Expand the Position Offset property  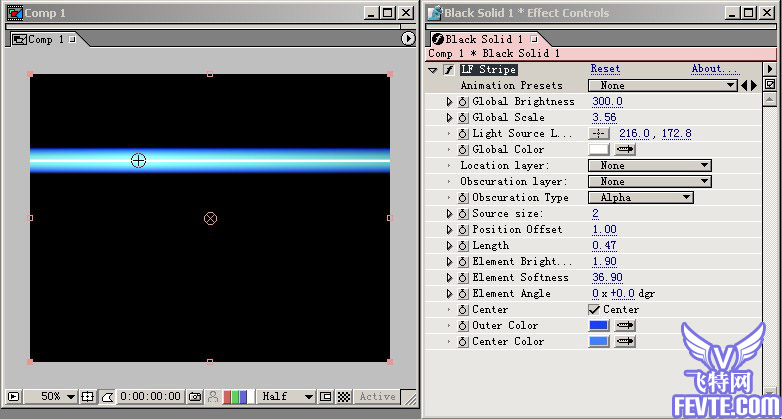click(x=449, y=230)
